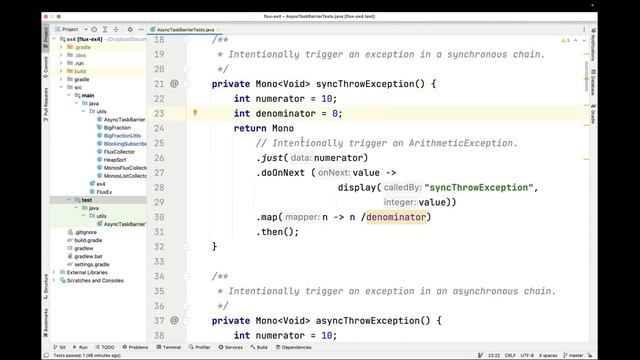This screenshot has width=640, height=360.
Task: Select HeapSort class in tree
Action: (111, 160)
